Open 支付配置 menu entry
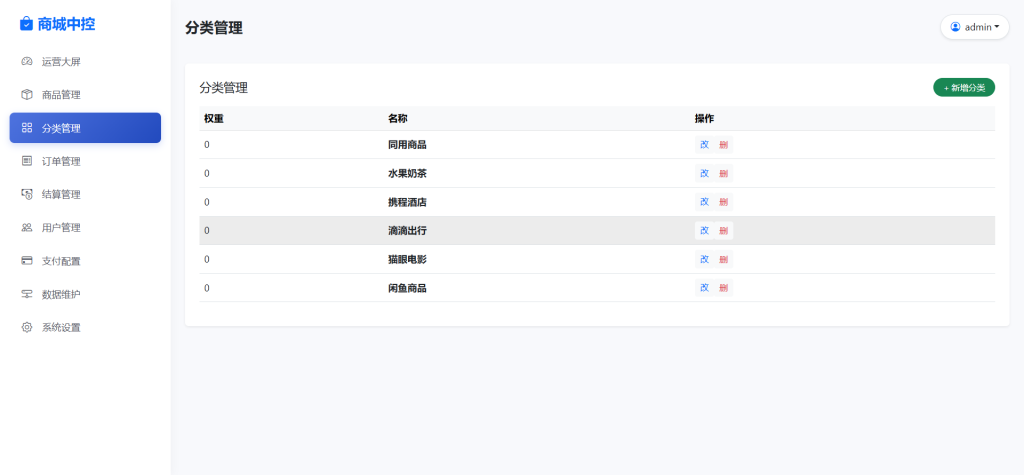The height and width of the screenshot is (475, 1024). pos(85,261)
